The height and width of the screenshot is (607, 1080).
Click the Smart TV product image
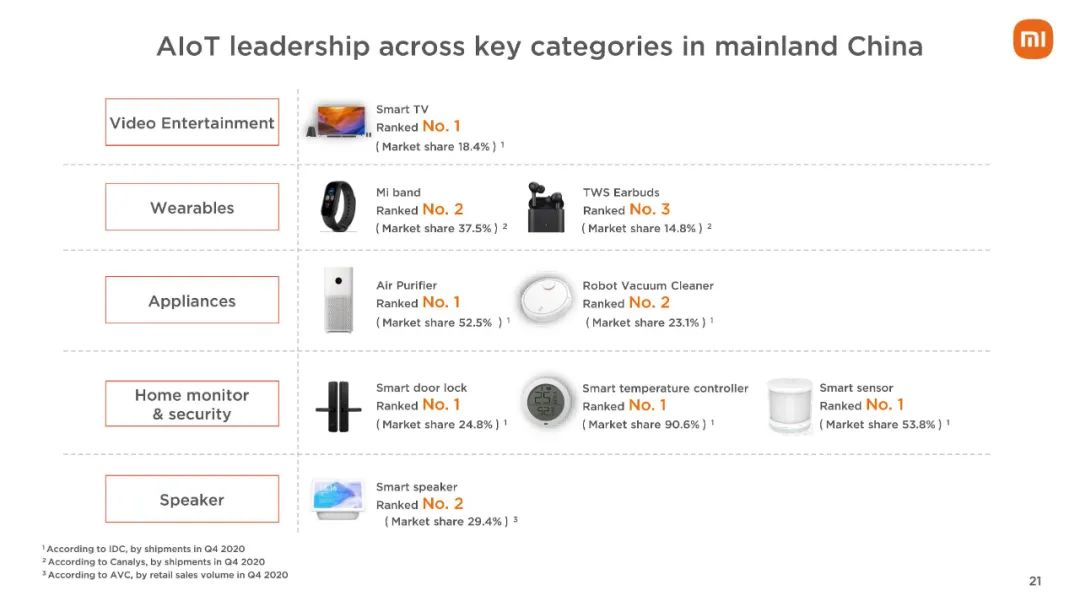click(x=339, y=122)
